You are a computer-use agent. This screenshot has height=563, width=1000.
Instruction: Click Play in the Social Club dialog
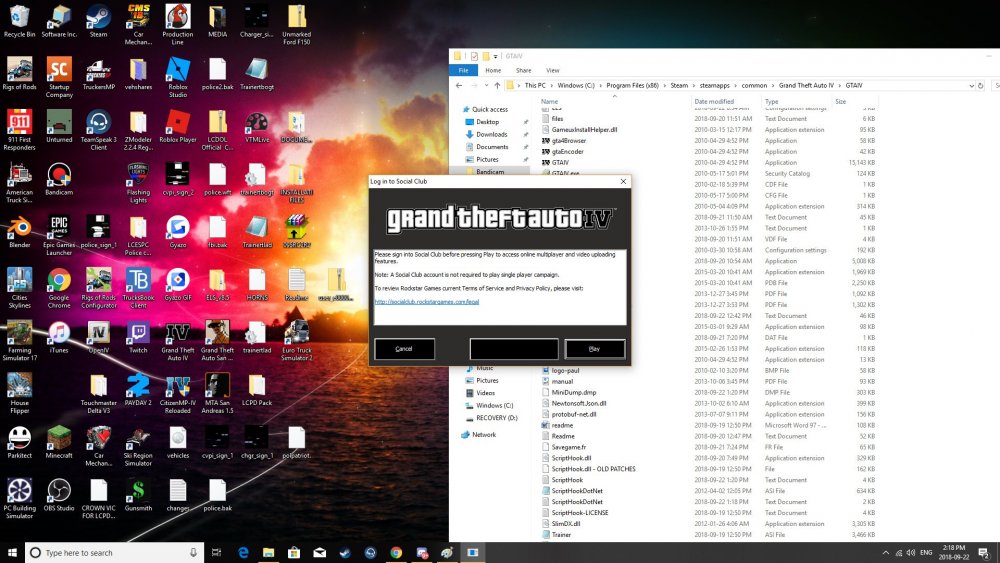pos(594,349)
